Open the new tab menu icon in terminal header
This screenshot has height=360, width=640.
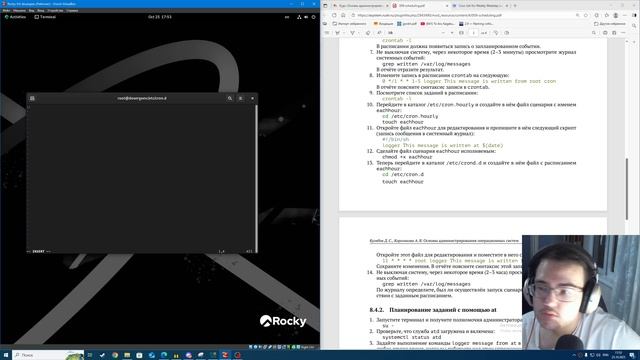[32, 98]
